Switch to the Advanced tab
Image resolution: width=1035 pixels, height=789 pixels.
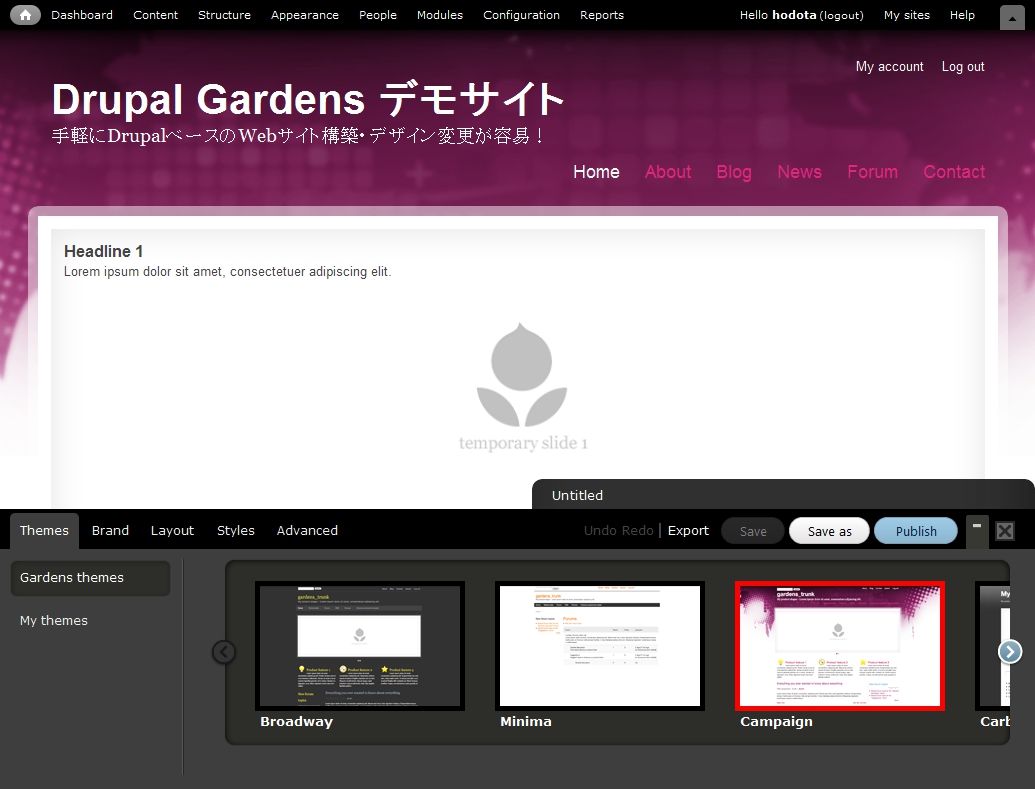307,531
